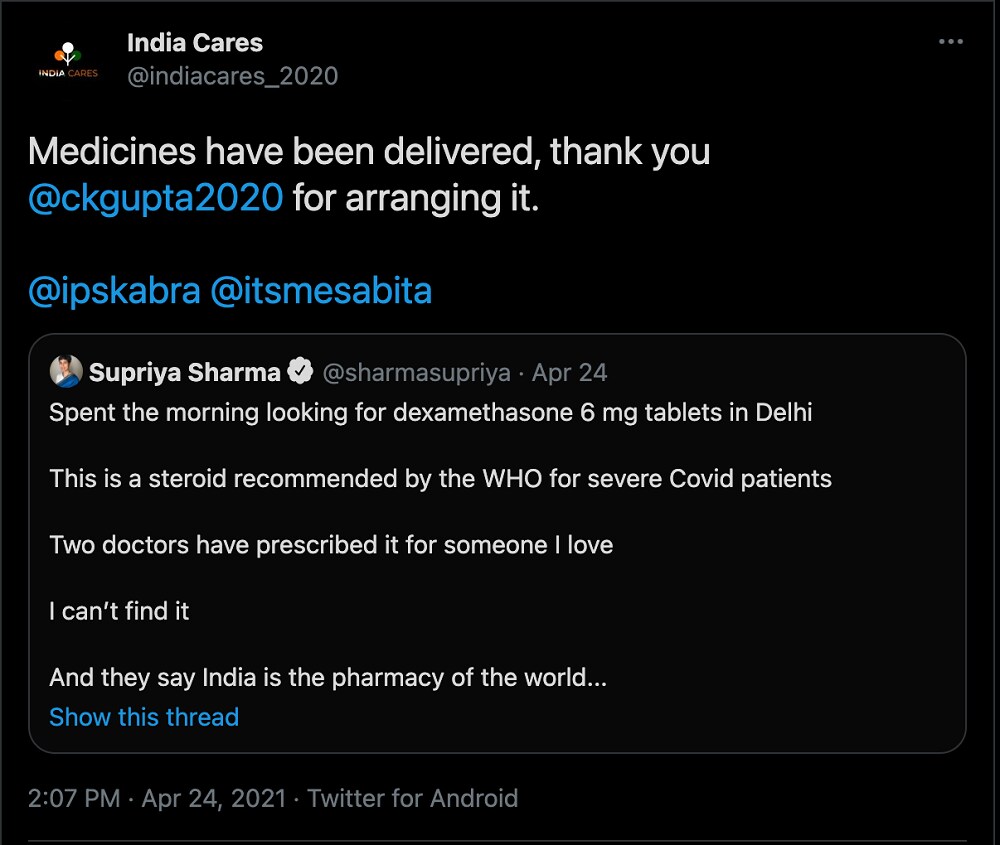The image size is (1000, 845).
Task: Open the @sharmasupriya handle in quoted tweet
Action: click(416, 373)
